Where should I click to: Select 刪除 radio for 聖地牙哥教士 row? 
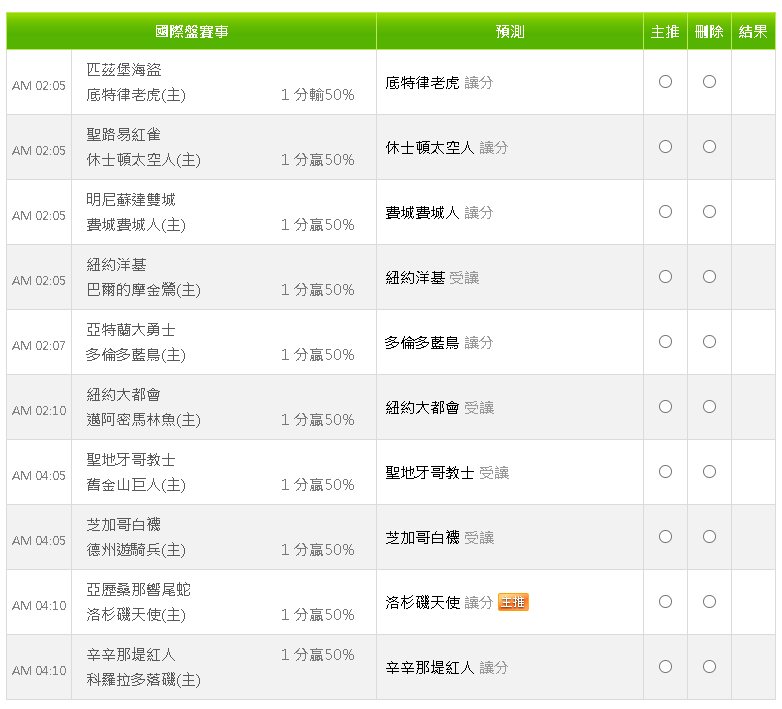pos(709,472)
